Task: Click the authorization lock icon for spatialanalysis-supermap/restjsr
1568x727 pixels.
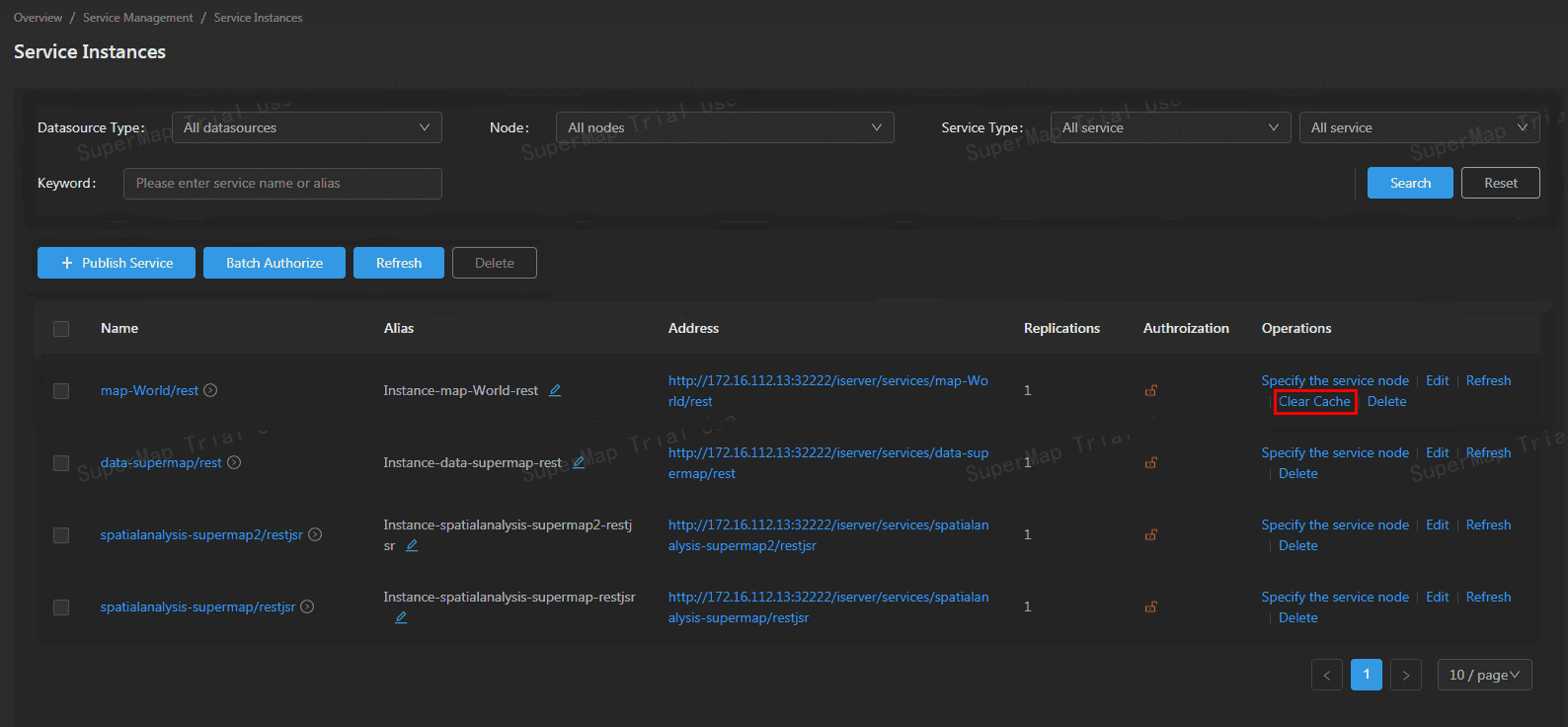Action: [1150, 606]
